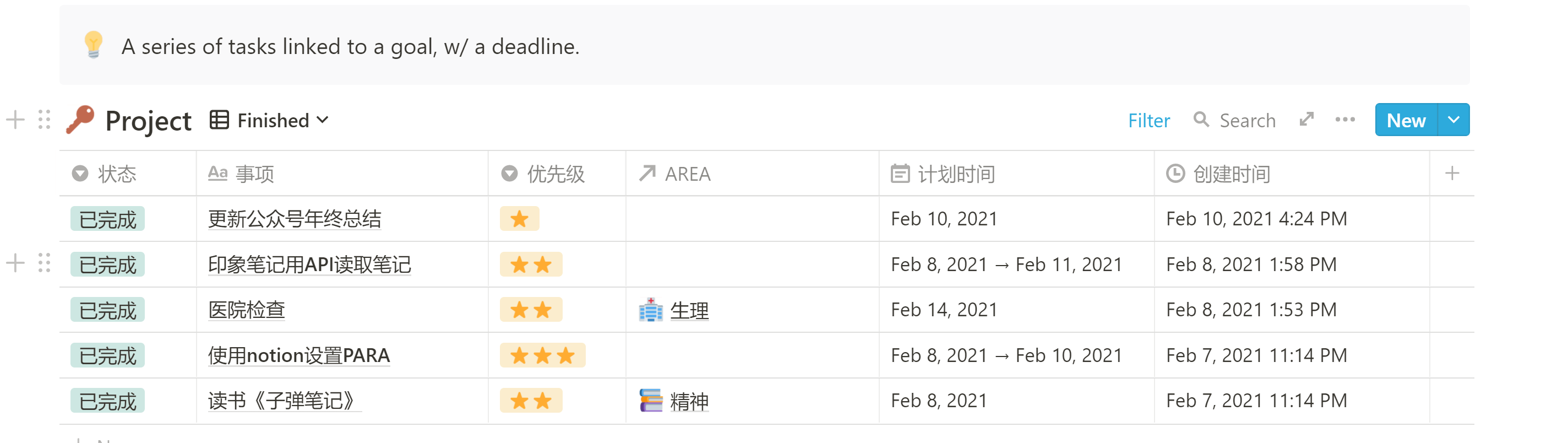Open database as full page

coord(1306,120)
